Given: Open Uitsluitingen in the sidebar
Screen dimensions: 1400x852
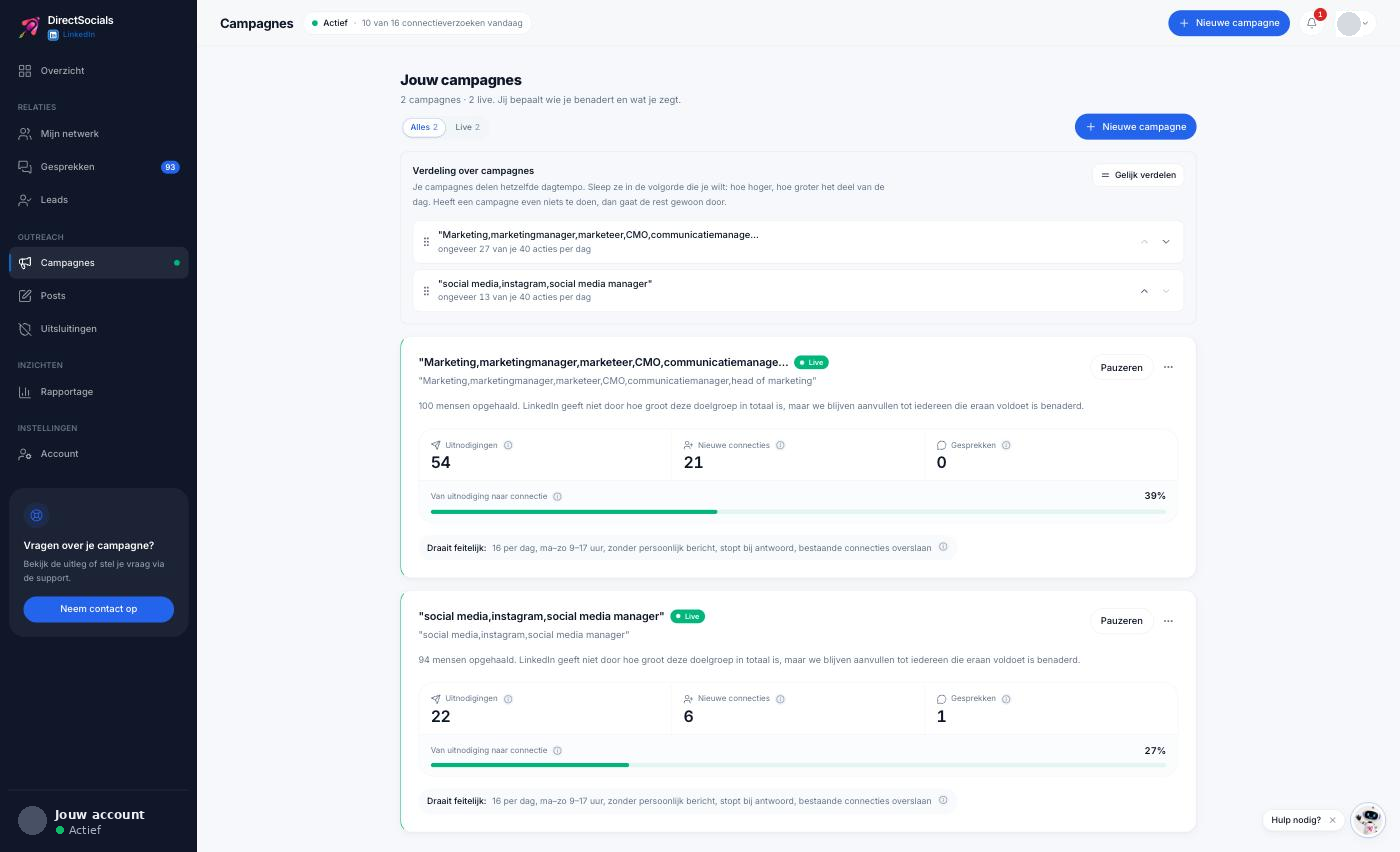Looking at the screenshot, I should 98,329.
